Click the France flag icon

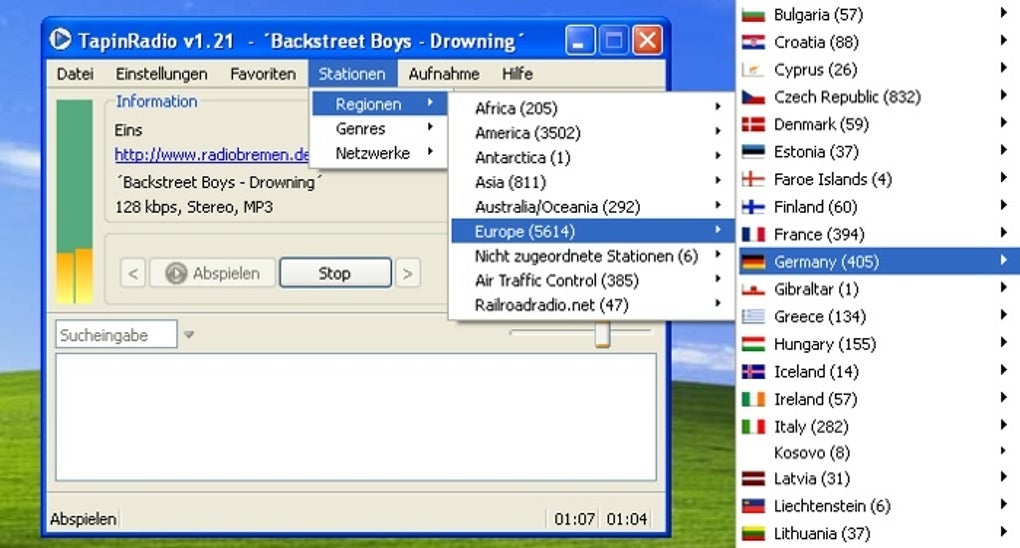(753, 234)
